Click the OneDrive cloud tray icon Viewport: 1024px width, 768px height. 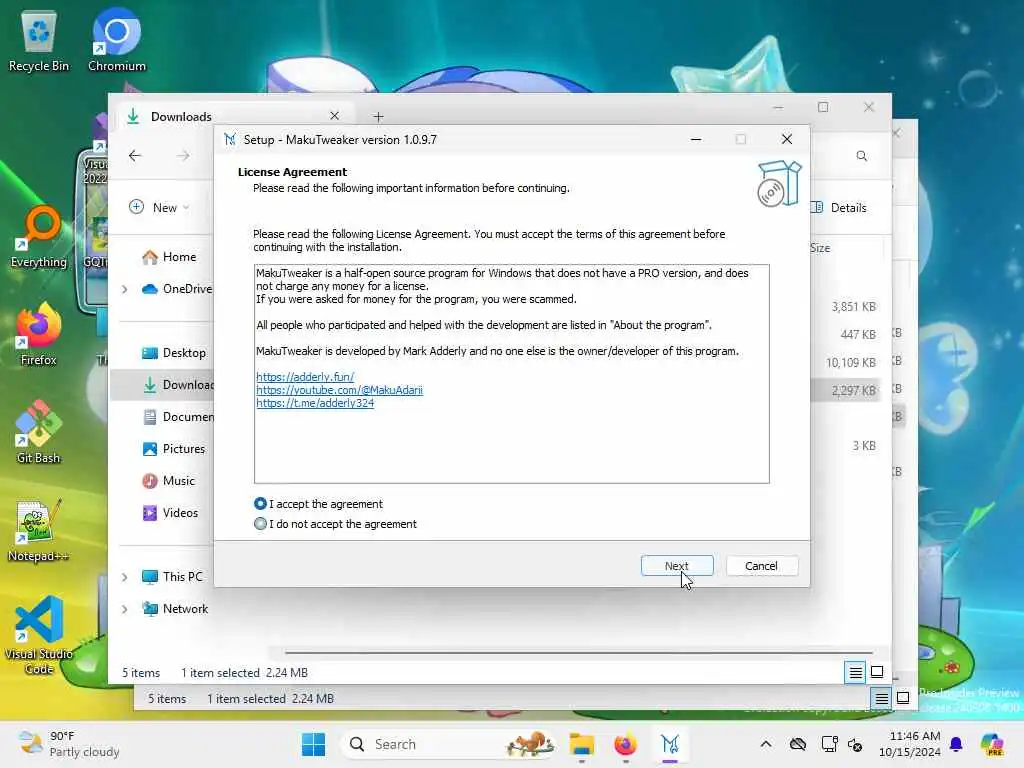click(797, 744)
